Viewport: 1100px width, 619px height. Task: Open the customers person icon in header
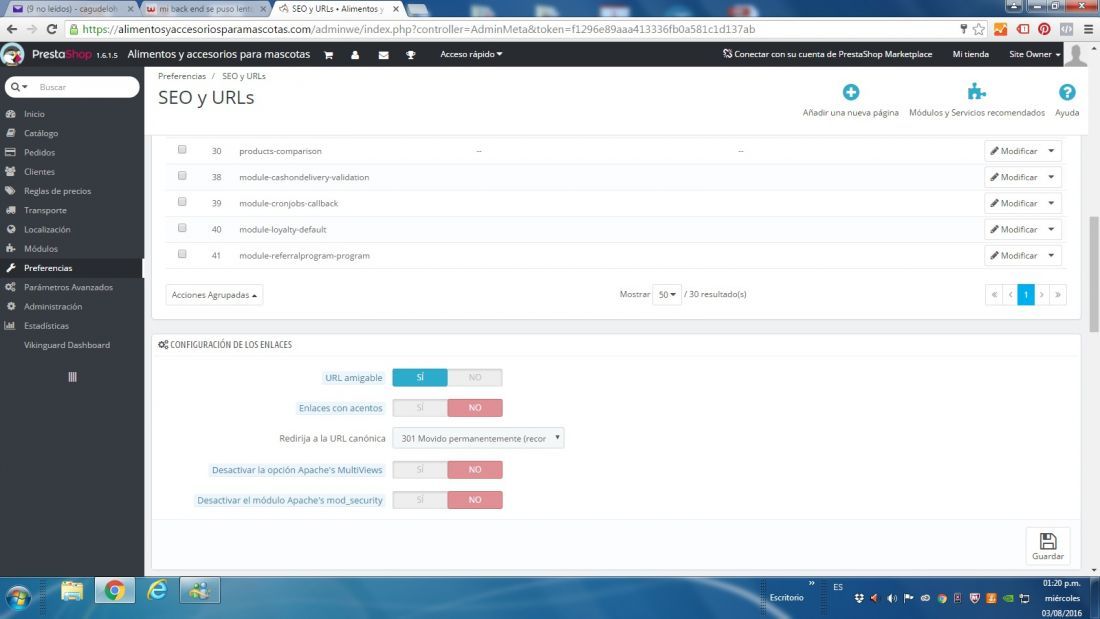355,55
